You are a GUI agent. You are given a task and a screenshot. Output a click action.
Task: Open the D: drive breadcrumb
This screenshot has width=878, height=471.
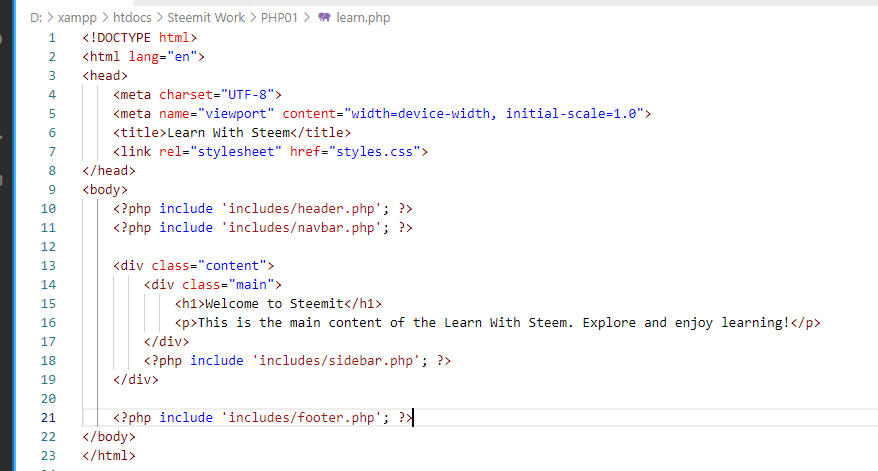36,18
